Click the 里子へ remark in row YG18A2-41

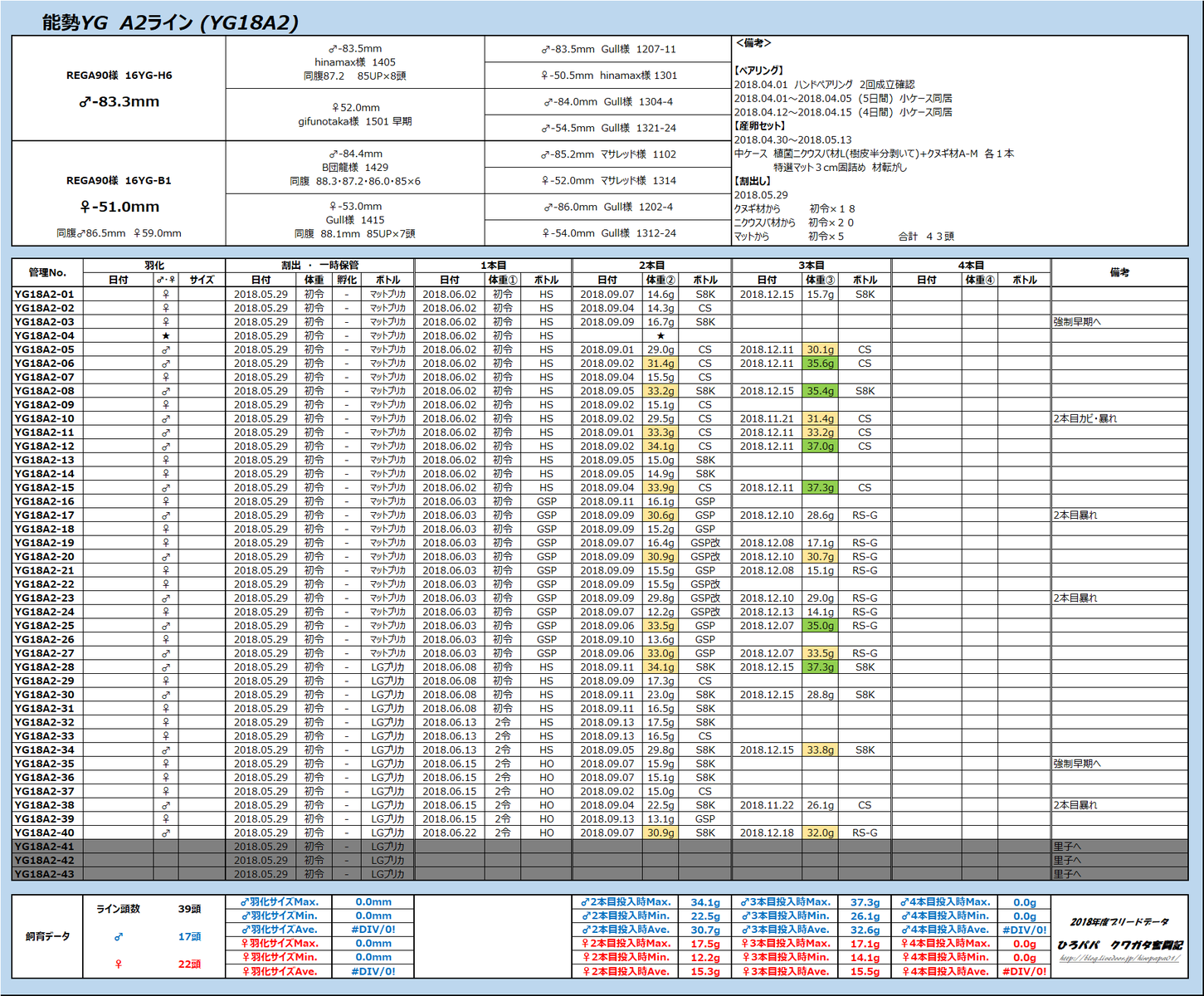click(1067, 847)
